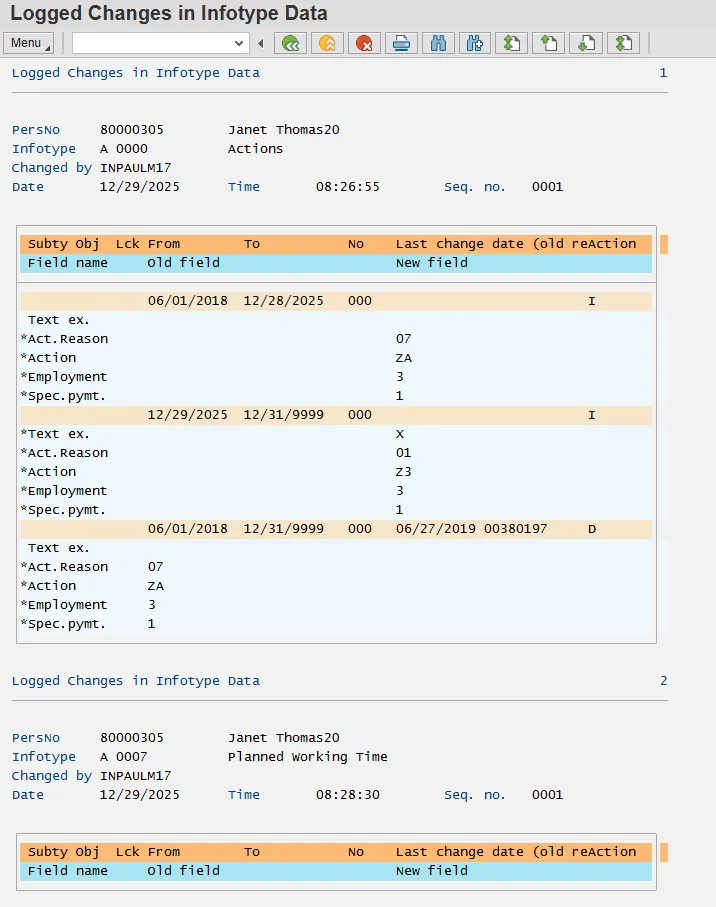716x907 pixels.
Task: Click the red Cancel icon
Action: (x=364, y=43)
